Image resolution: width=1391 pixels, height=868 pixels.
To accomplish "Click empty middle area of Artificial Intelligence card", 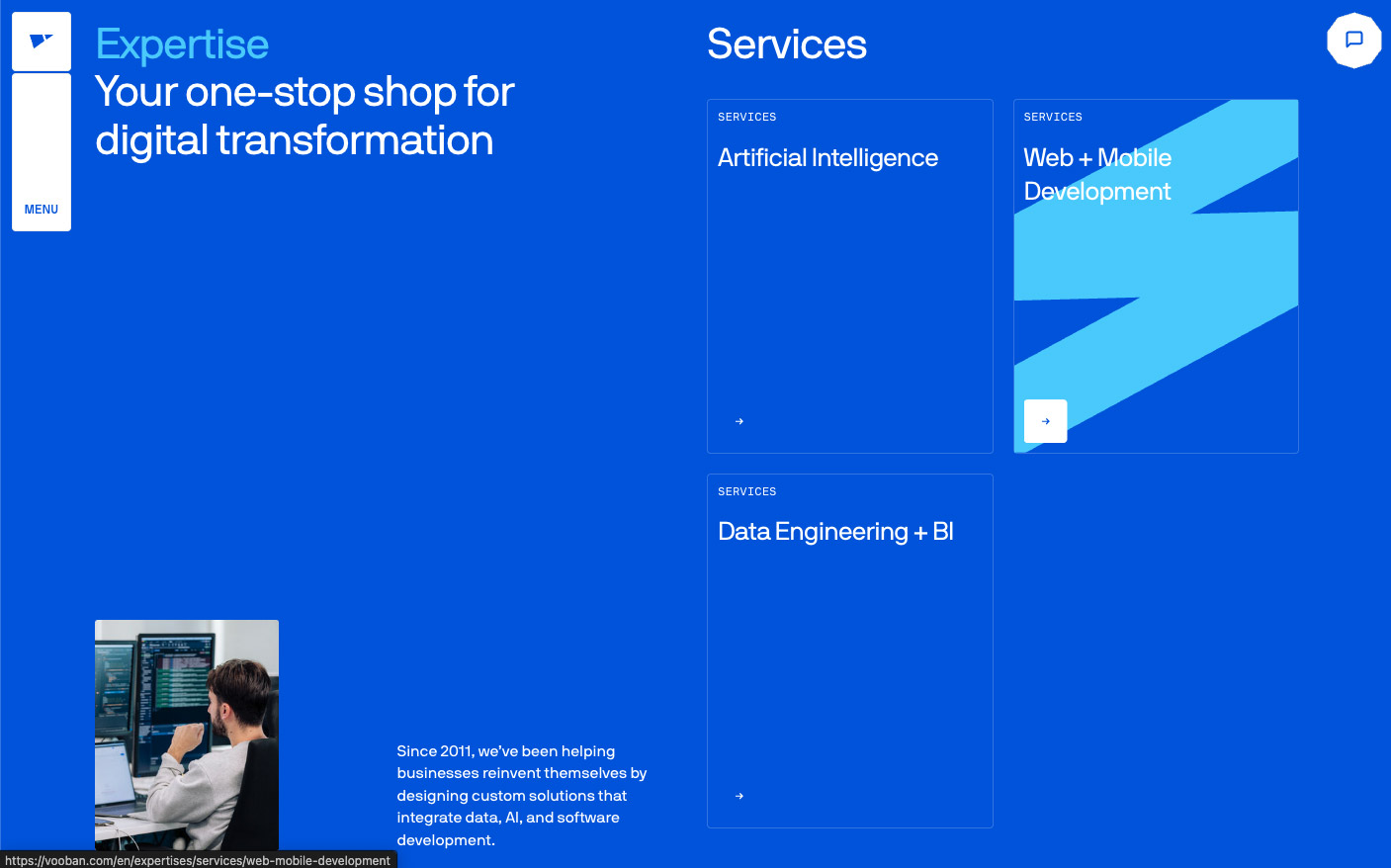I will click(x=849, y=297).
